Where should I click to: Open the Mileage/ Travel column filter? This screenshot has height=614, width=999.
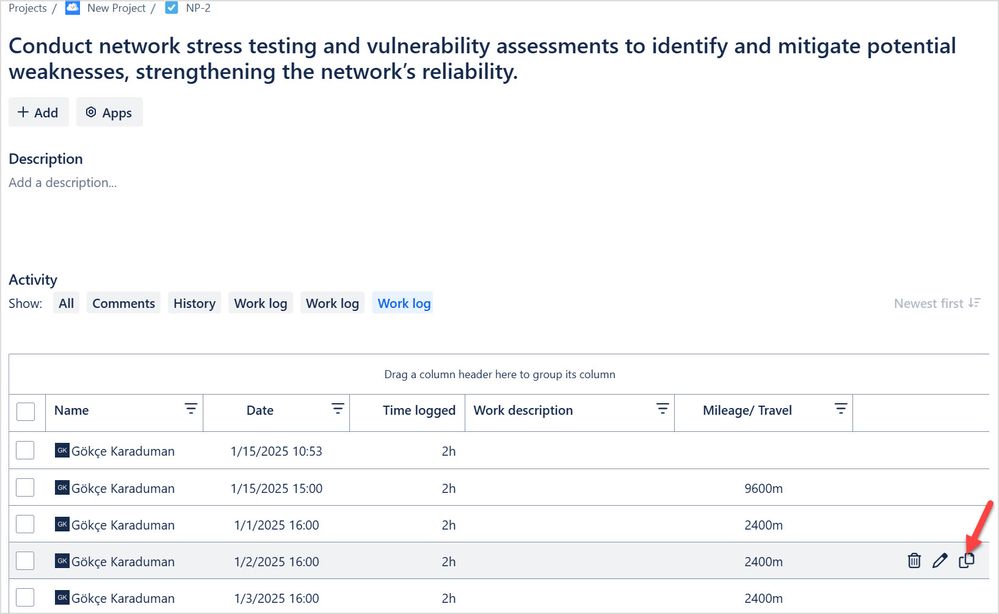(841, 409)
